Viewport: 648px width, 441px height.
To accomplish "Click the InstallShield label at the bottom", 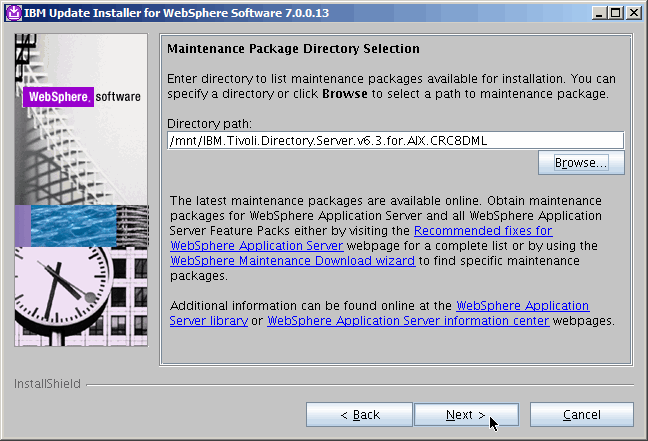I will 47,383.
